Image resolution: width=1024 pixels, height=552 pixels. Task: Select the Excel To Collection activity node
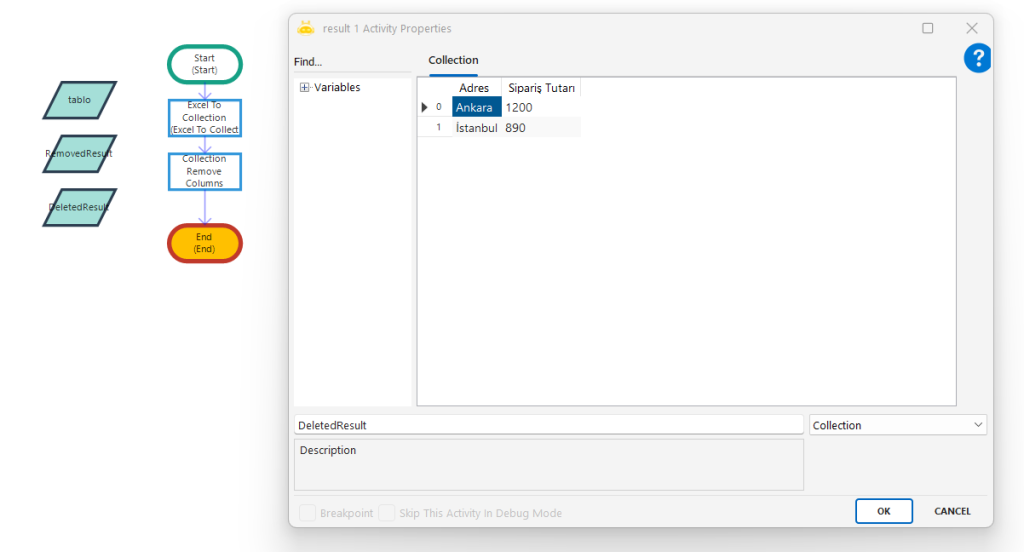204,118
